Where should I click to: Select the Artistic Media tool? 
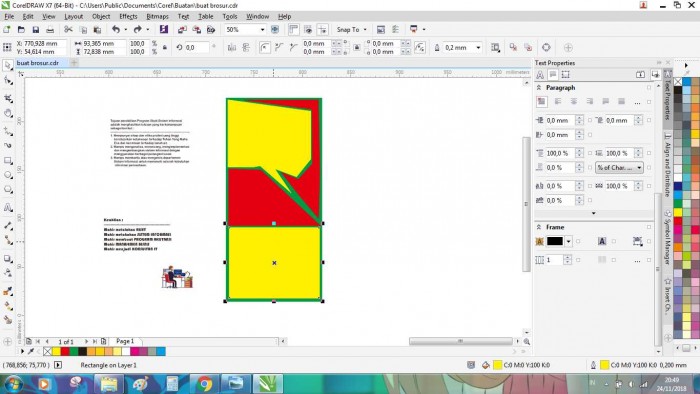coord(8,145)
